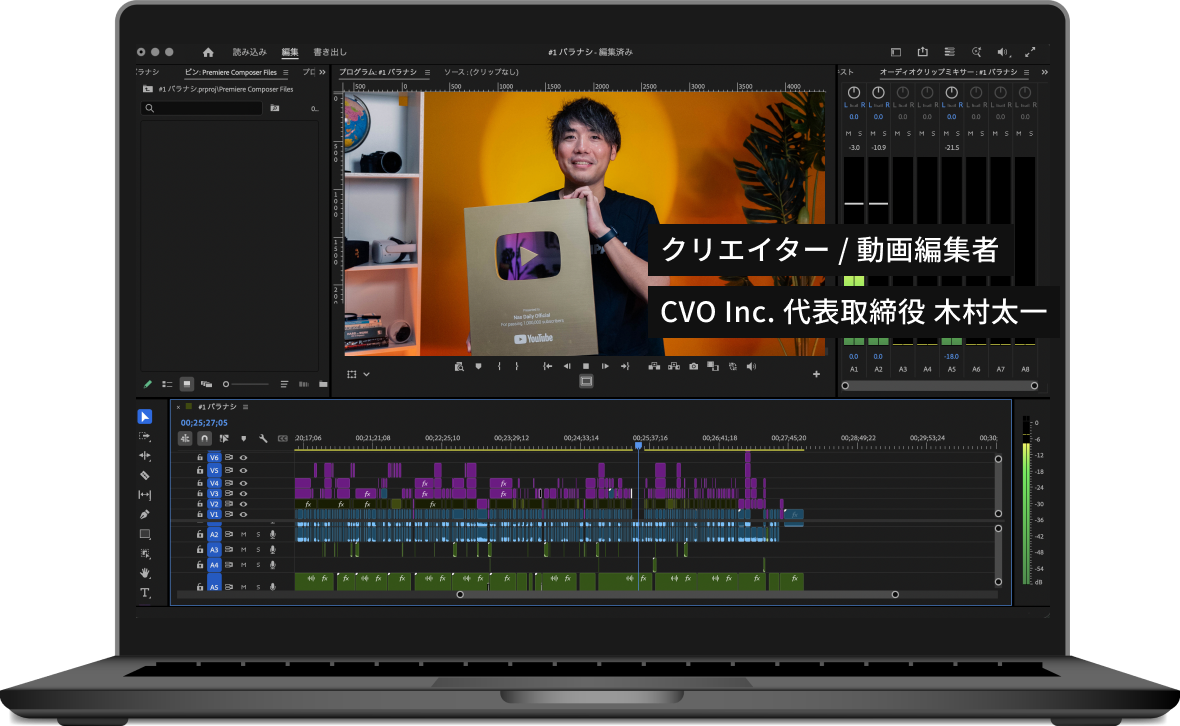Select オーディオクリップミキサー panel tab
The width and height of the screenshot is (1180, 726).
(x=948, y=72)
